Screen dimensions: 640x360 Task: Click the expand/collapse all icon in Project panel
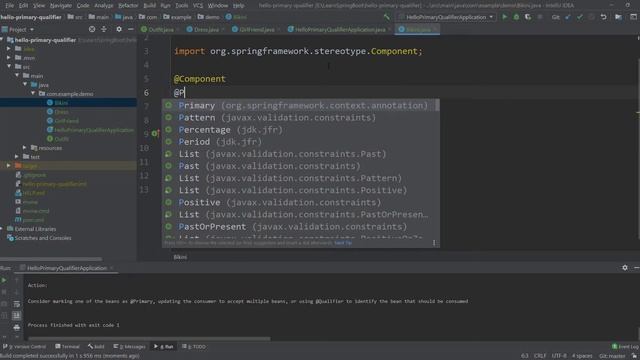[x=104, y=29]
